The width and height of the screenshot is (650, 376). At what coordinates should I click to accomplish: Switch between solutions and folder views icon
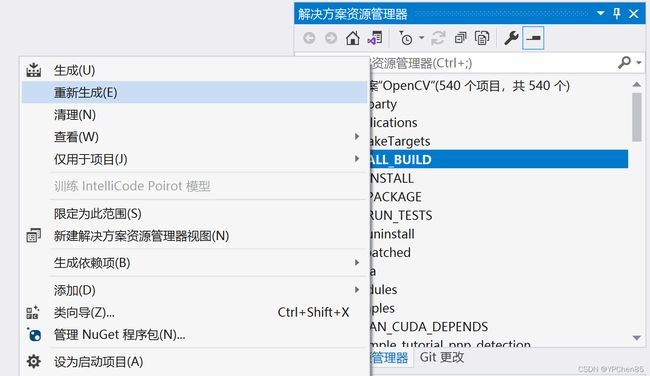pos(375,38)
